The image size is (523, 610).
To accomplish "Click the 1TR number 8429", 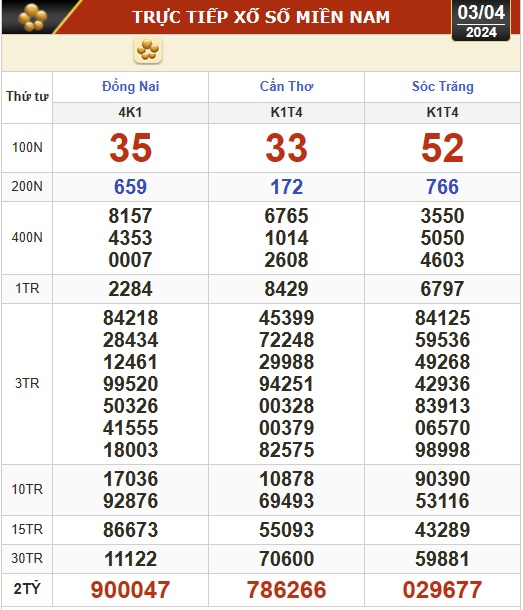I will (286, 289).
